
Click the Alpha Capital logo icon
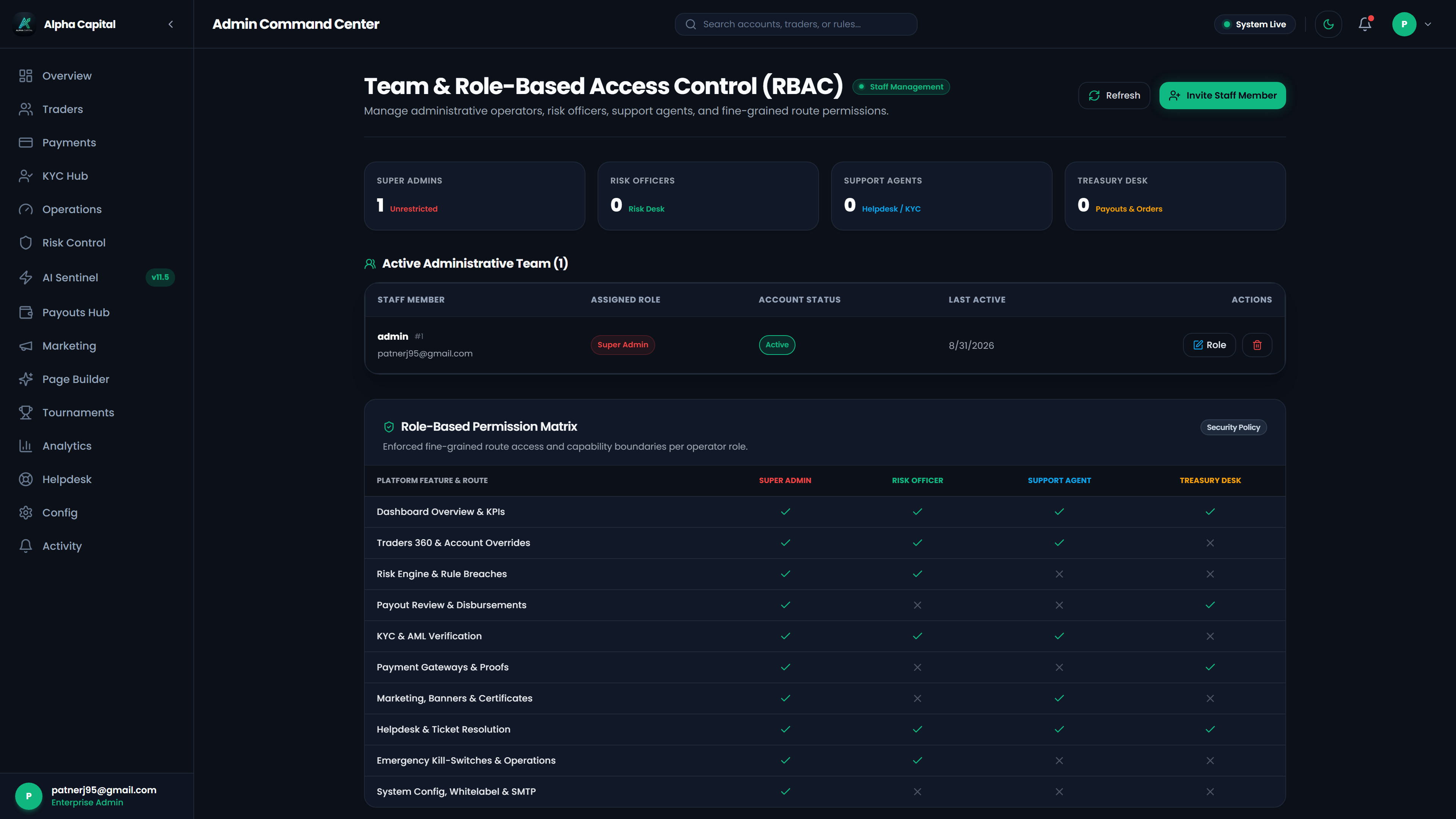pos(24,24)
